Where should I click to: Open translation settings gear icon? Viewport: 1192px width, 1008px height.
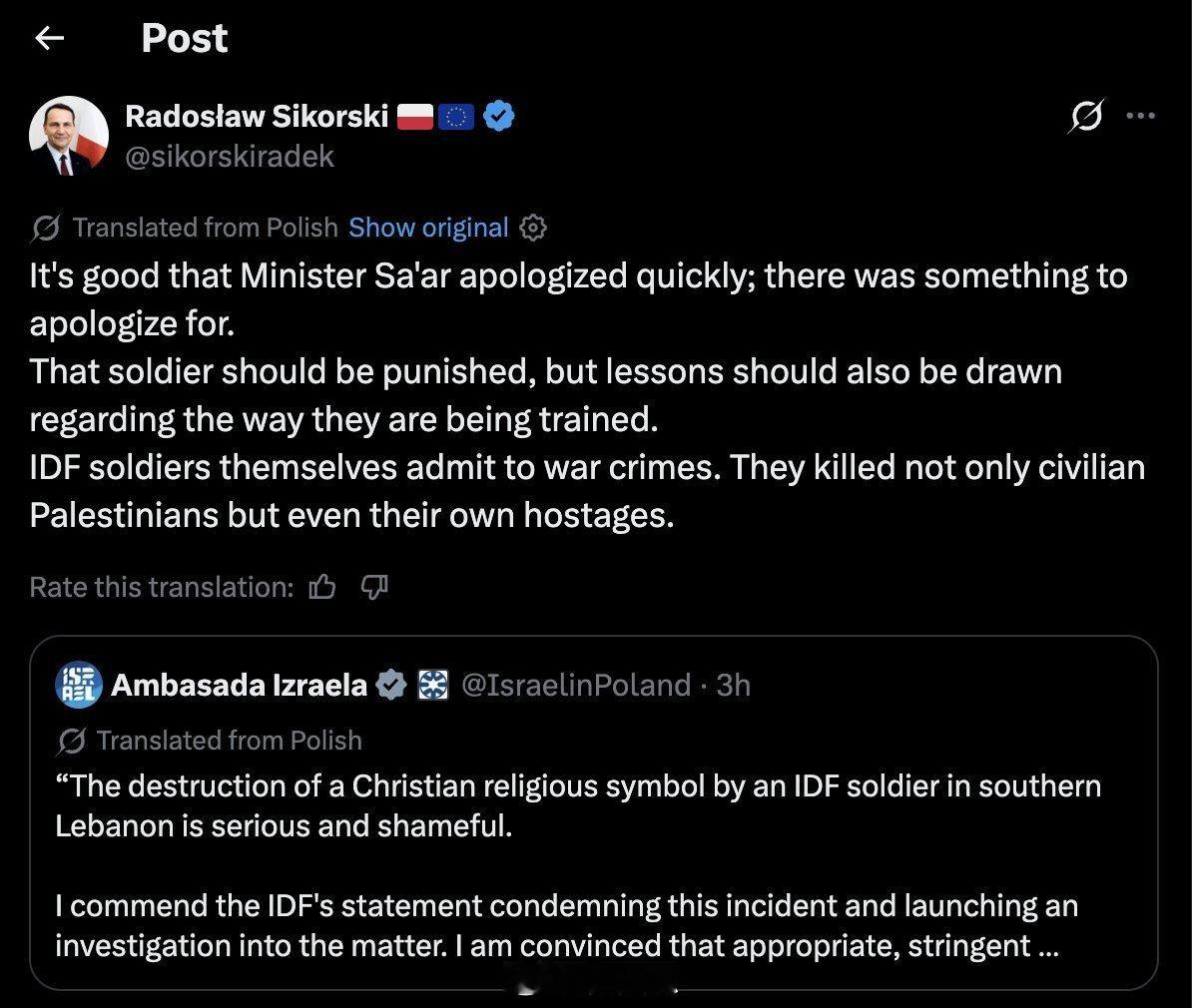tap(534, 228)
